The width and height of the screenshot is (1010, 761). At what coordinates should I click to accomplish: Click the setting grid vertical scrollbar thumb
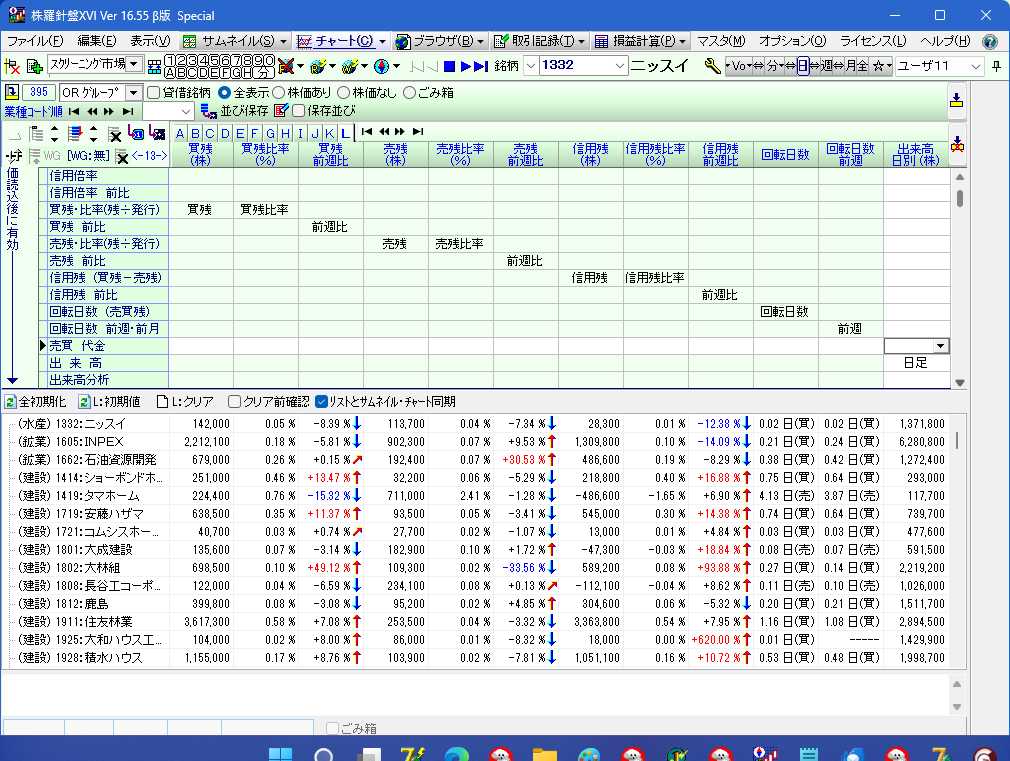[x=960, y=198]
